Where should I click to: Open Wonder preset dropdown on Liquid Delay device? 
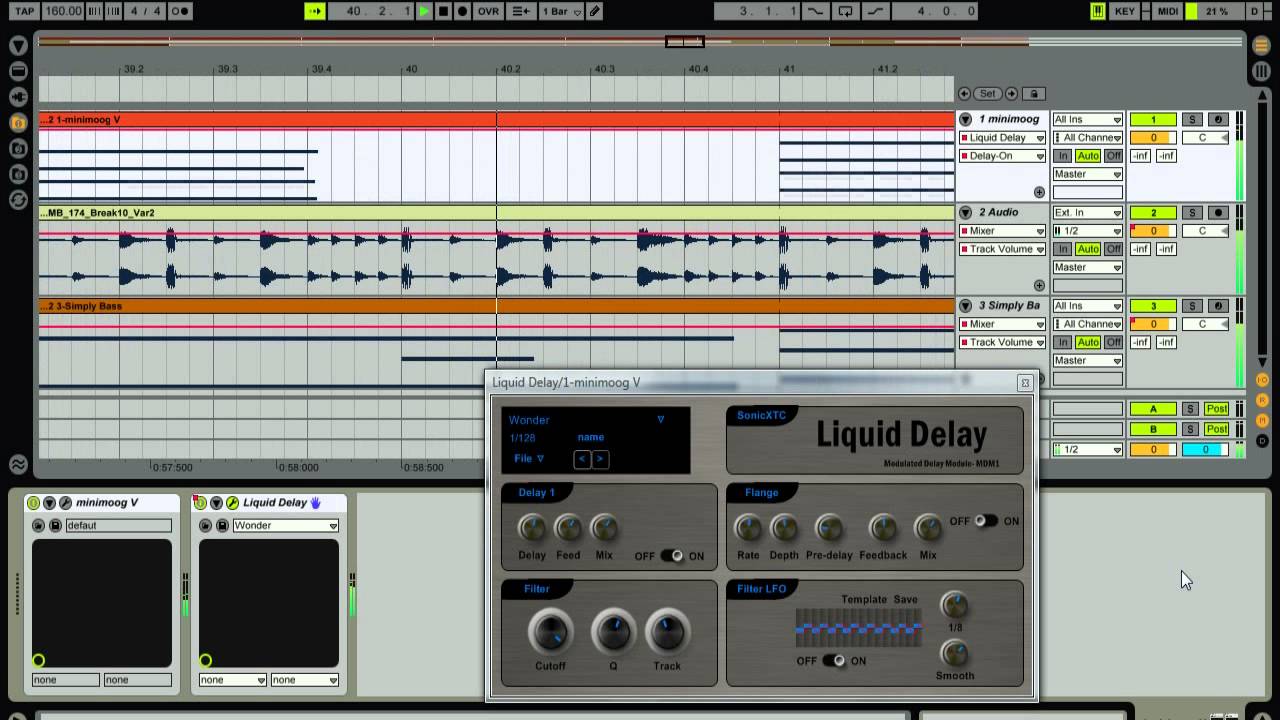tap(285, 526)
